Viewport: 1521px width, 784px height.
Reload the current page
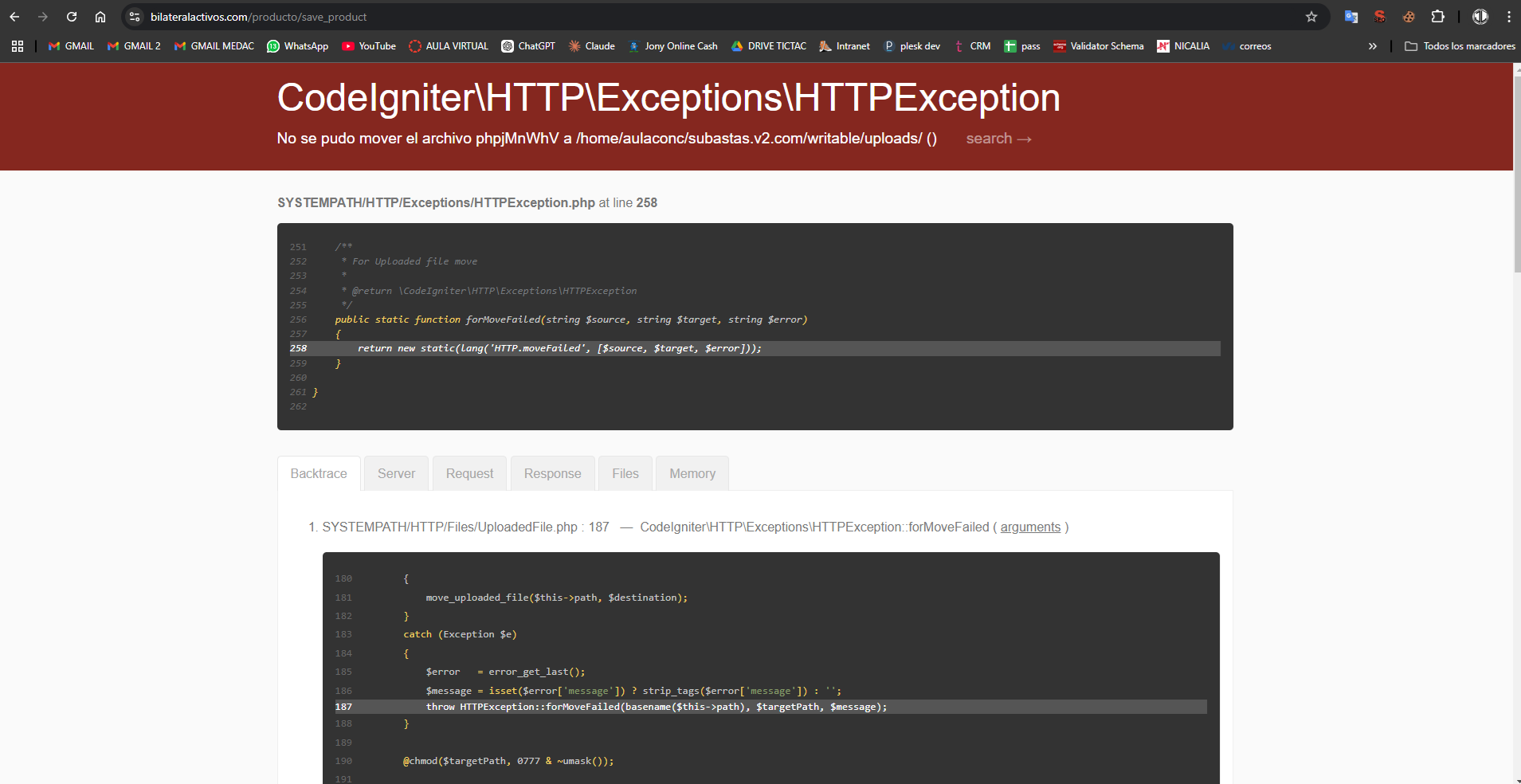click(x=72, y=17)
